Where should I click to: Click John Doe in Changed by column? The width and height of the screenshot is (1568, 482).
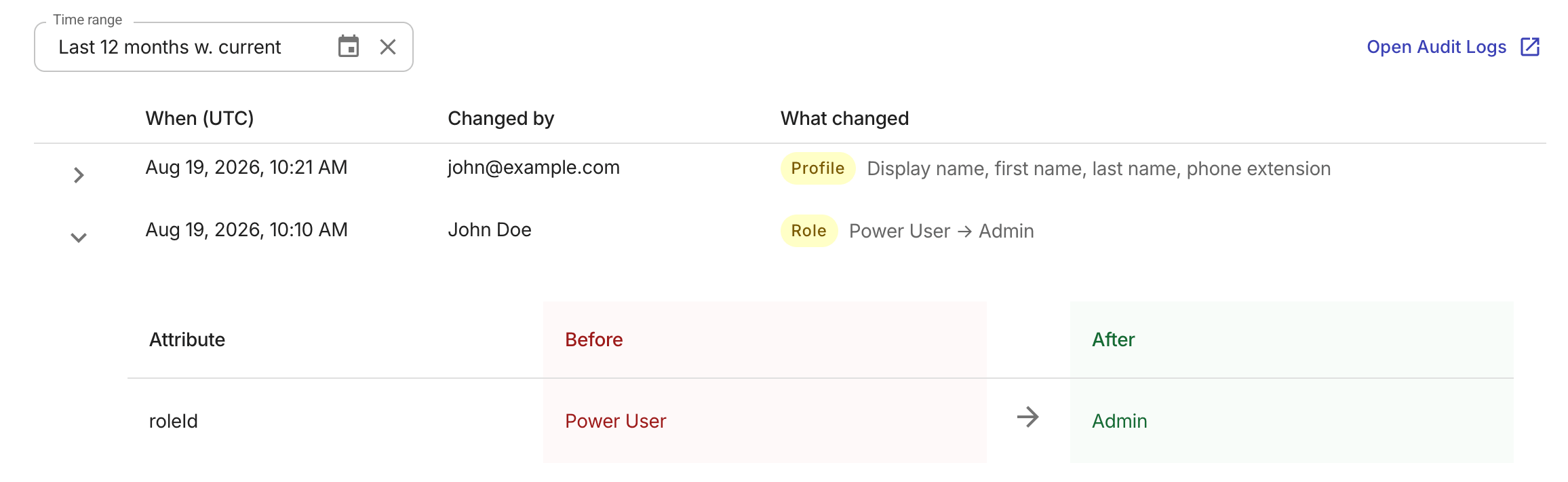click(490, 229)
